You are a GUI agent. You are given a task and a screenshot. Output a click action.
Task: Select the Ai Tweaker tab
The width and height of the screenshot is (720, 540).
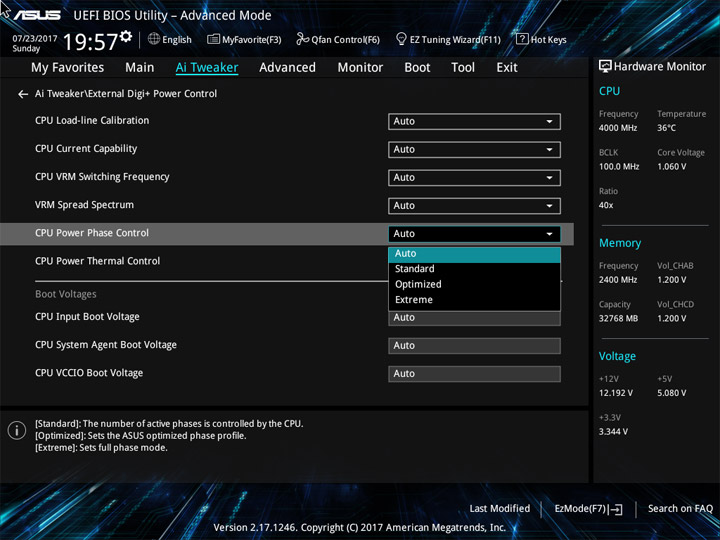207,68
